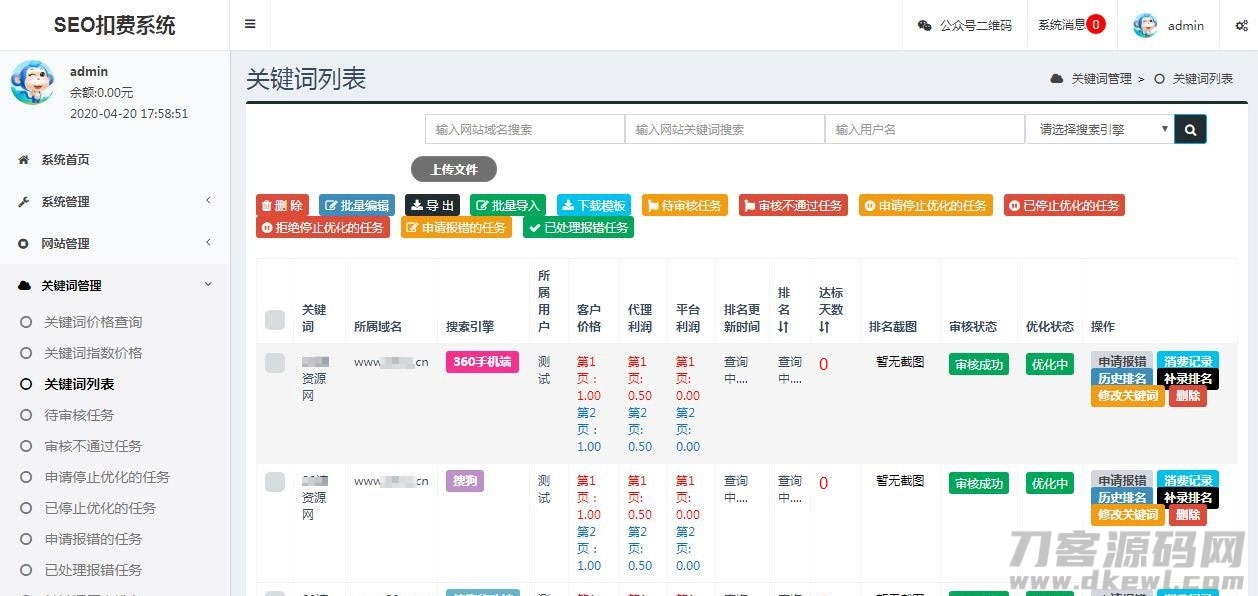Image resolution: width=1258 pixels, height=596 pixels.
Task: Click the dark 导出 export button
Action: (432, 205)
